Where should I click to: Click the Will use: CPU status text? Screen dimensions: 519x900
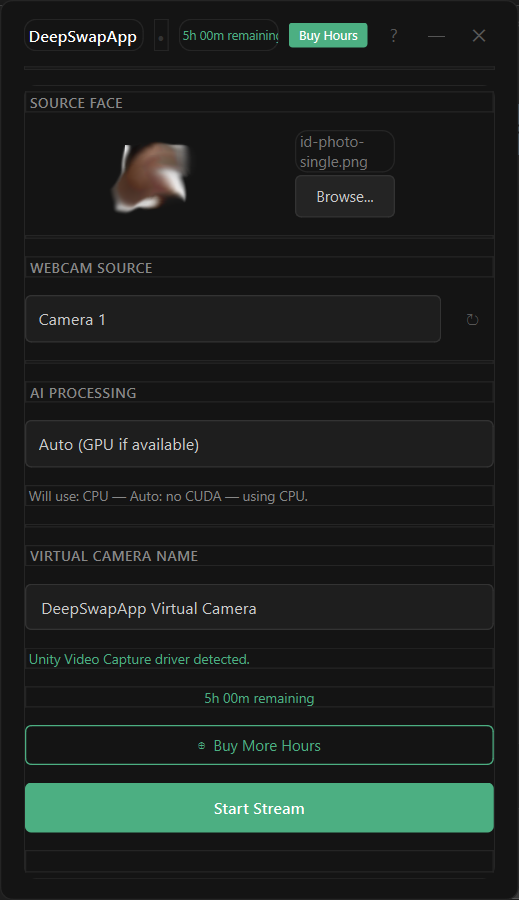click(x=168, y=496)
